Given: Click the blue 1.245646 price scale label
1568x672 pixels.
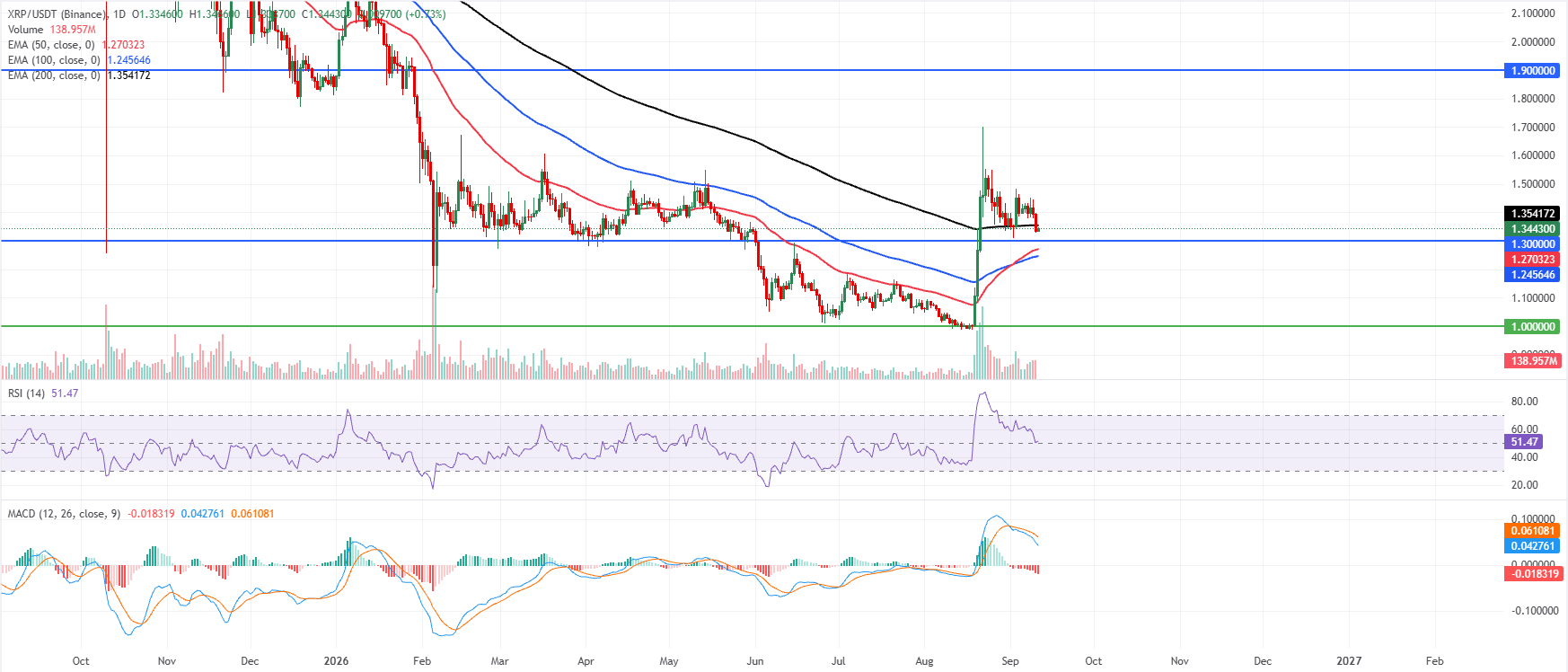Looking at the screenshot, I should pyautogui.click(x=1532, y=275).
